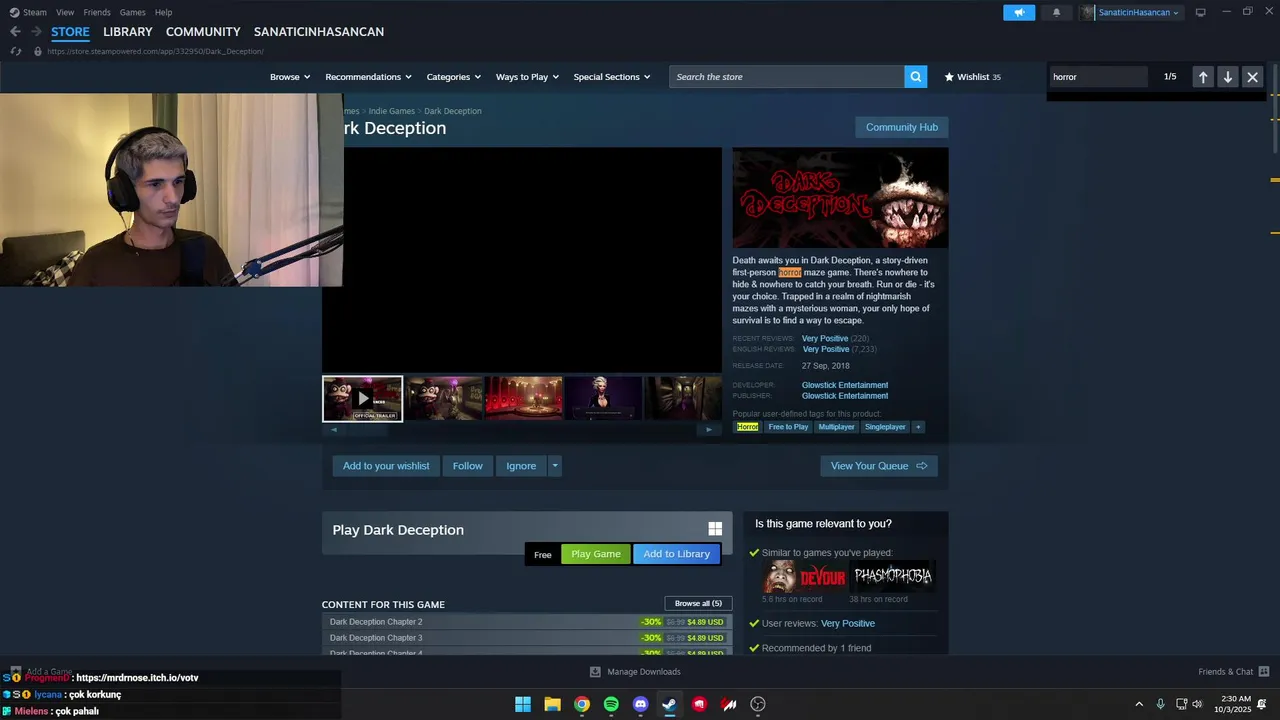Open File Explorer from taskbar
The image size is (1280, 720).
point(552,704)
